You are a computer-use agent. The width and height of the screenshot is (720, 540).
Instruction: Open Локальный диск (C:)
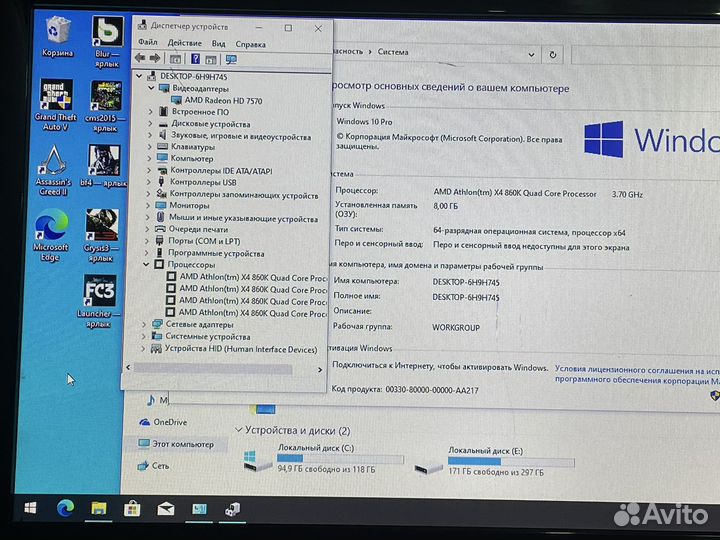pos(323,458)
